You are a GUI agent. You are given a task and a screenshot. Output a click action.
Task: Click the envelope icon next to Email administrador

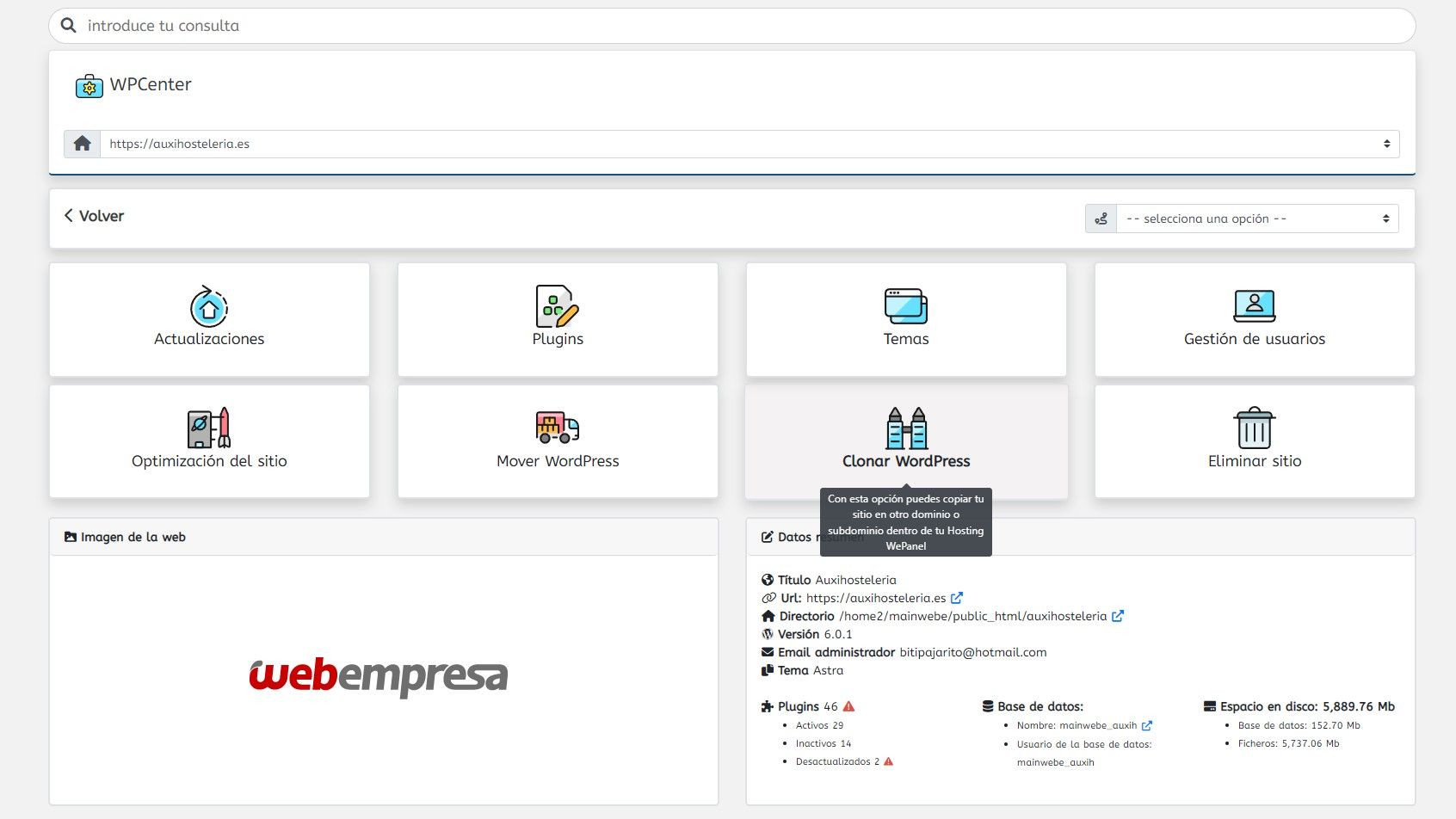pos(768,652)
